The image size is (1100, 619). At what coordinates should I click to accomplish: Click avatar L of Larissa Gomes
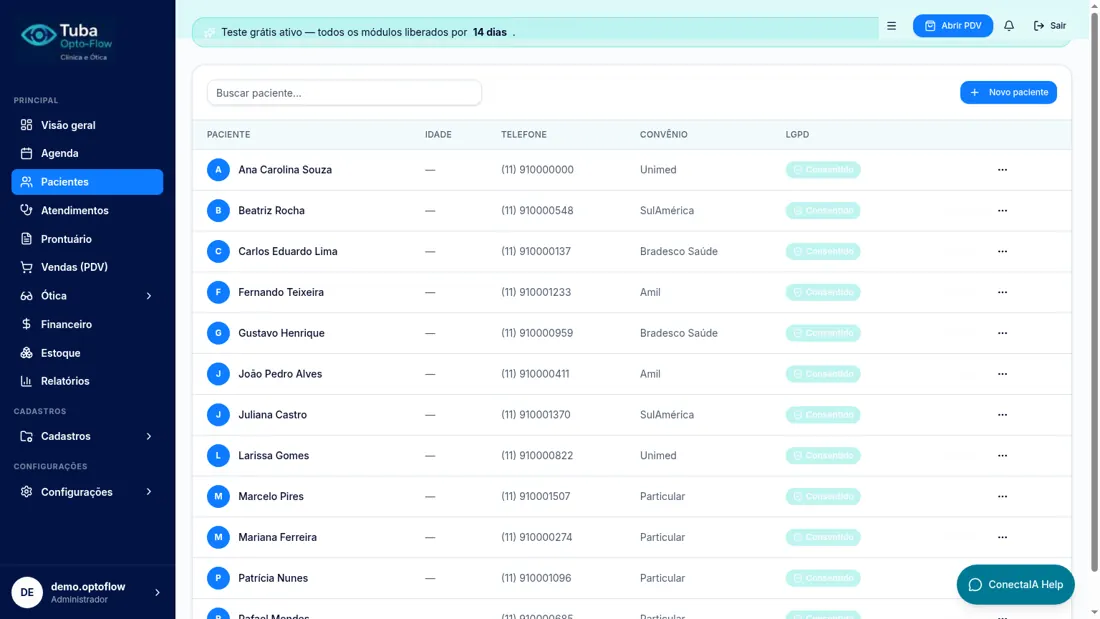pos(218,455)
